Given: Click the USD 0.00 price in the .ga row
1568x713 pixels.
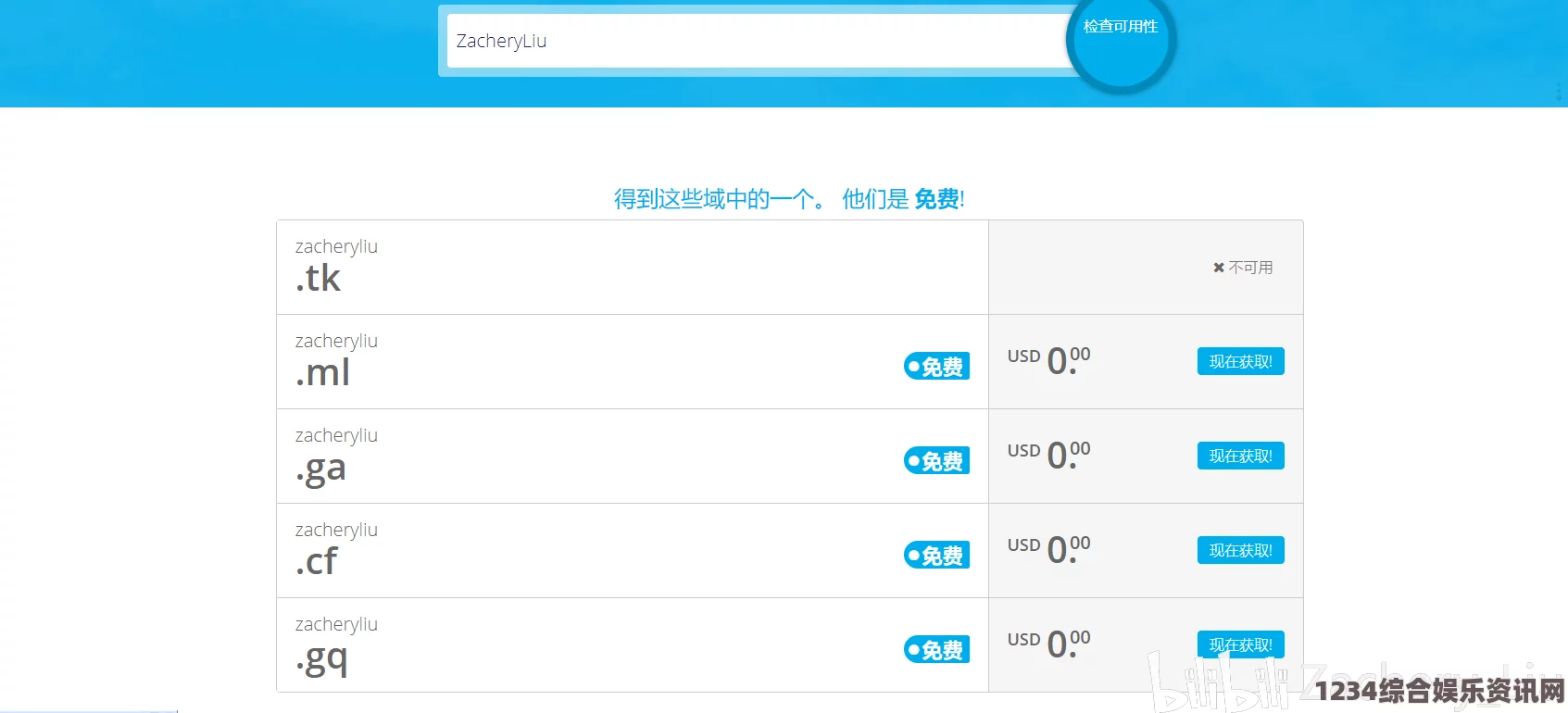Looking at the screenshot, I should (1049, 454).
